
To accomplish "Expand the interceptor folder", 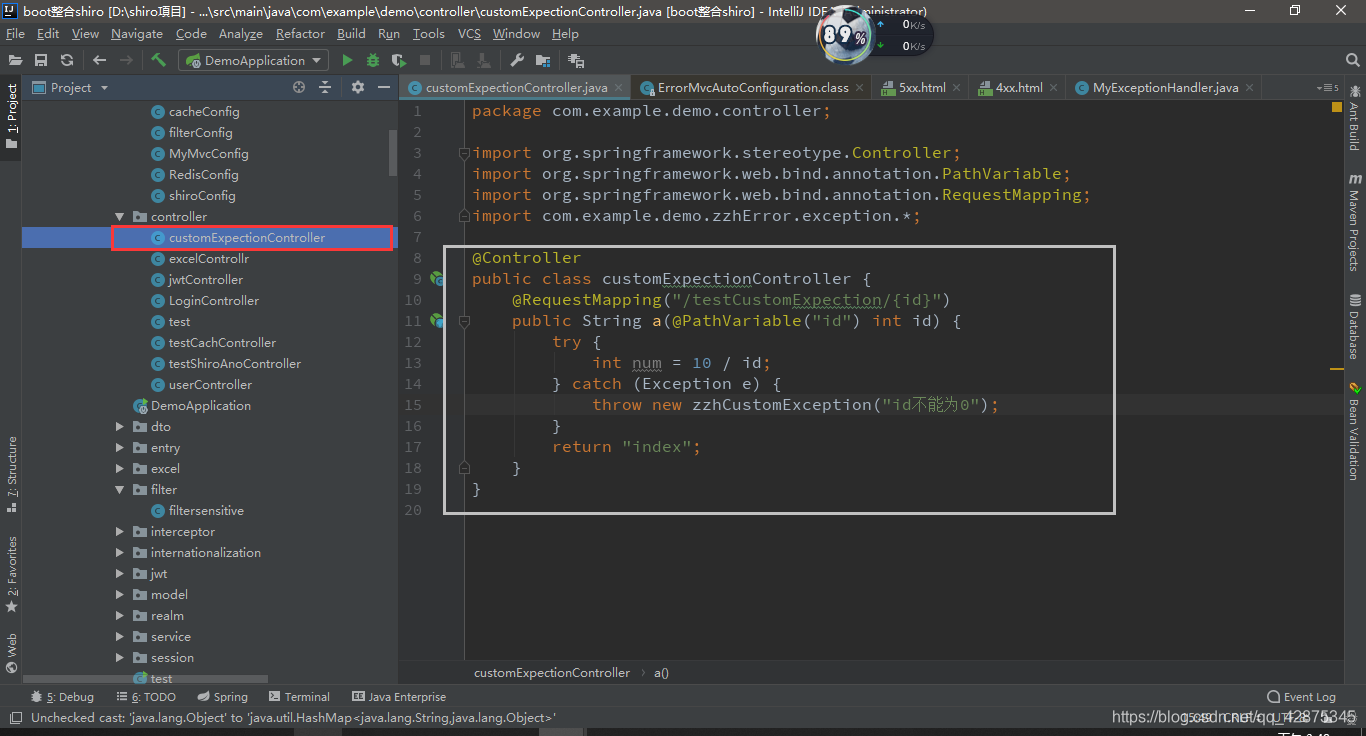I will [x=120, y=532].
